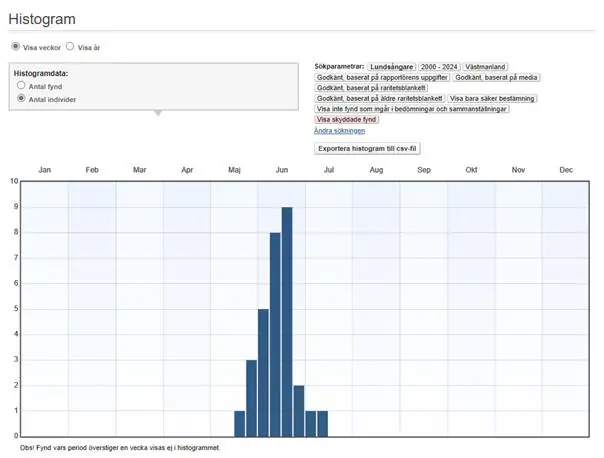Click the 'Västmanland' parameter tag
The image size is (604, 458).
point(486,66)
